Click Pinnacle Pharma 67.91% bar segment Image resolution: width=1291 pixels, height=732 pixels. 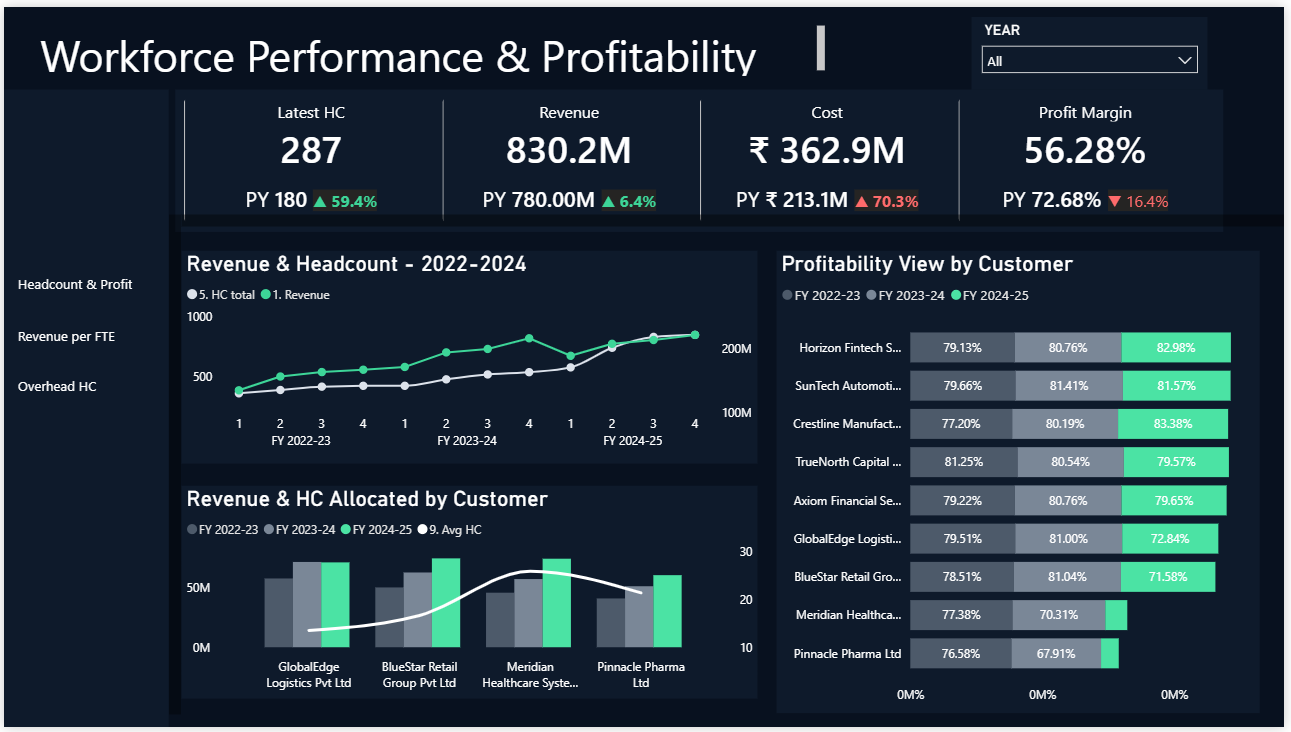pyautogui.click(x=1056, y=653)
